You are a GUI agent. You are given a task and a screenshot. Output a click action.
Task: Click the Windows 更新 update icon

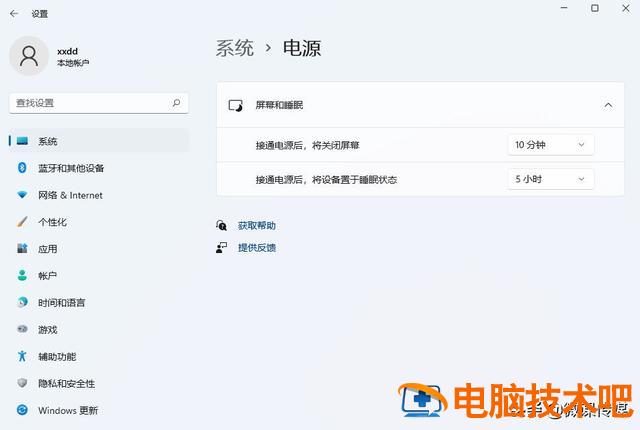point(22,410)
